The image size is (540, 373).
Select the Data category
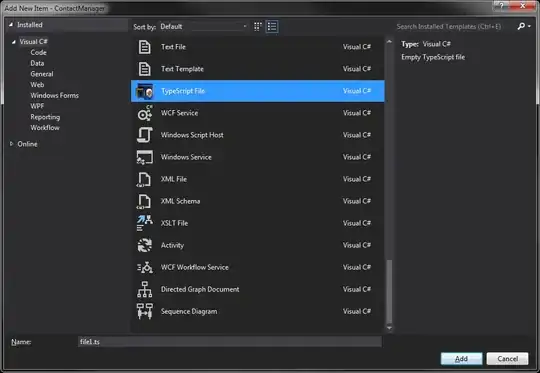(37, 63)
